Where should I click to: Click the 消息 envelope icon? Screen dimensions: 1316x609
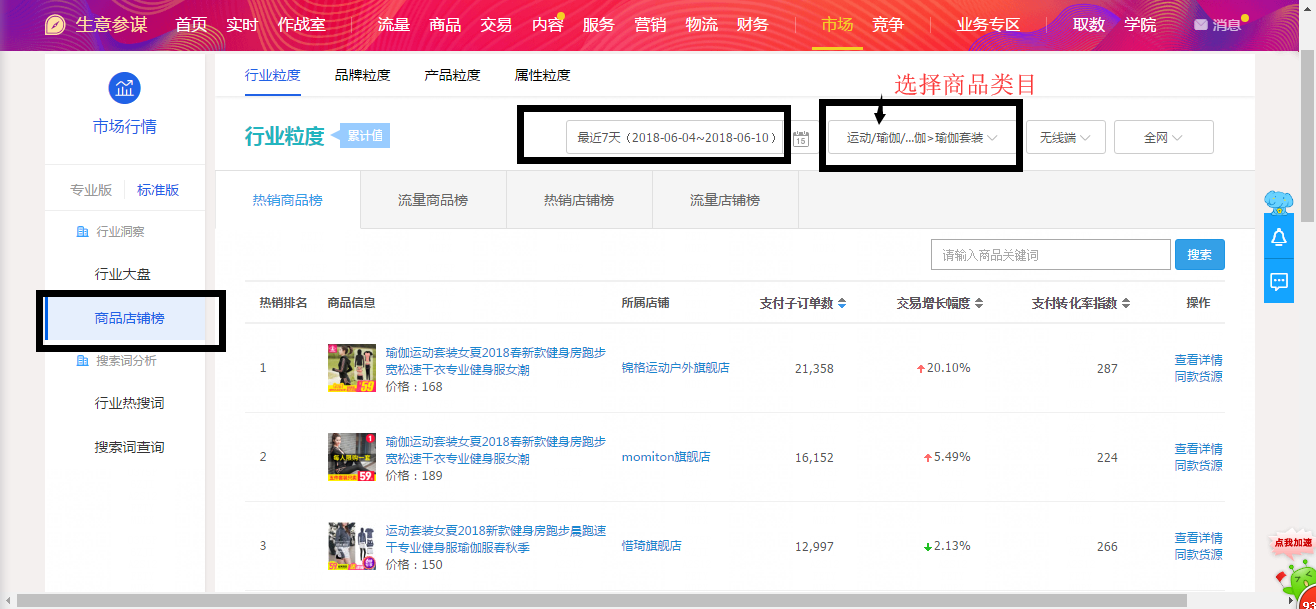[x=1200, y=25]
